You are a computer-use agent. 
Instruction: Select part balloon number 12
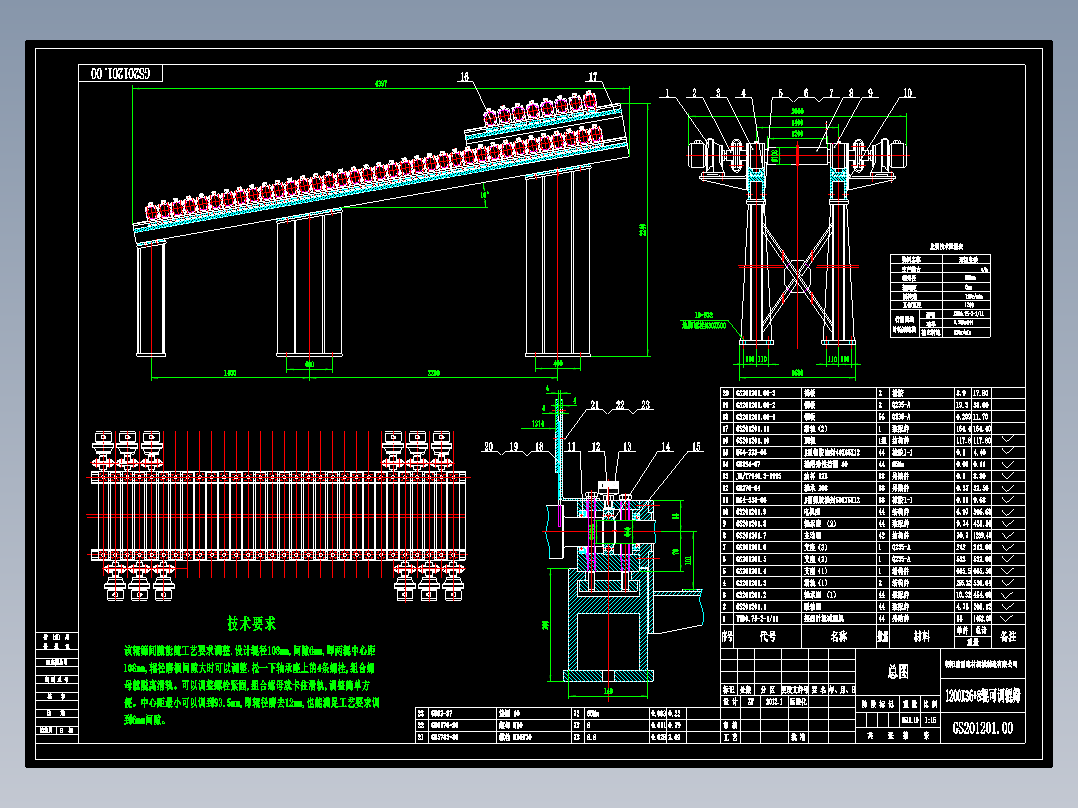[x=595, y=446]
